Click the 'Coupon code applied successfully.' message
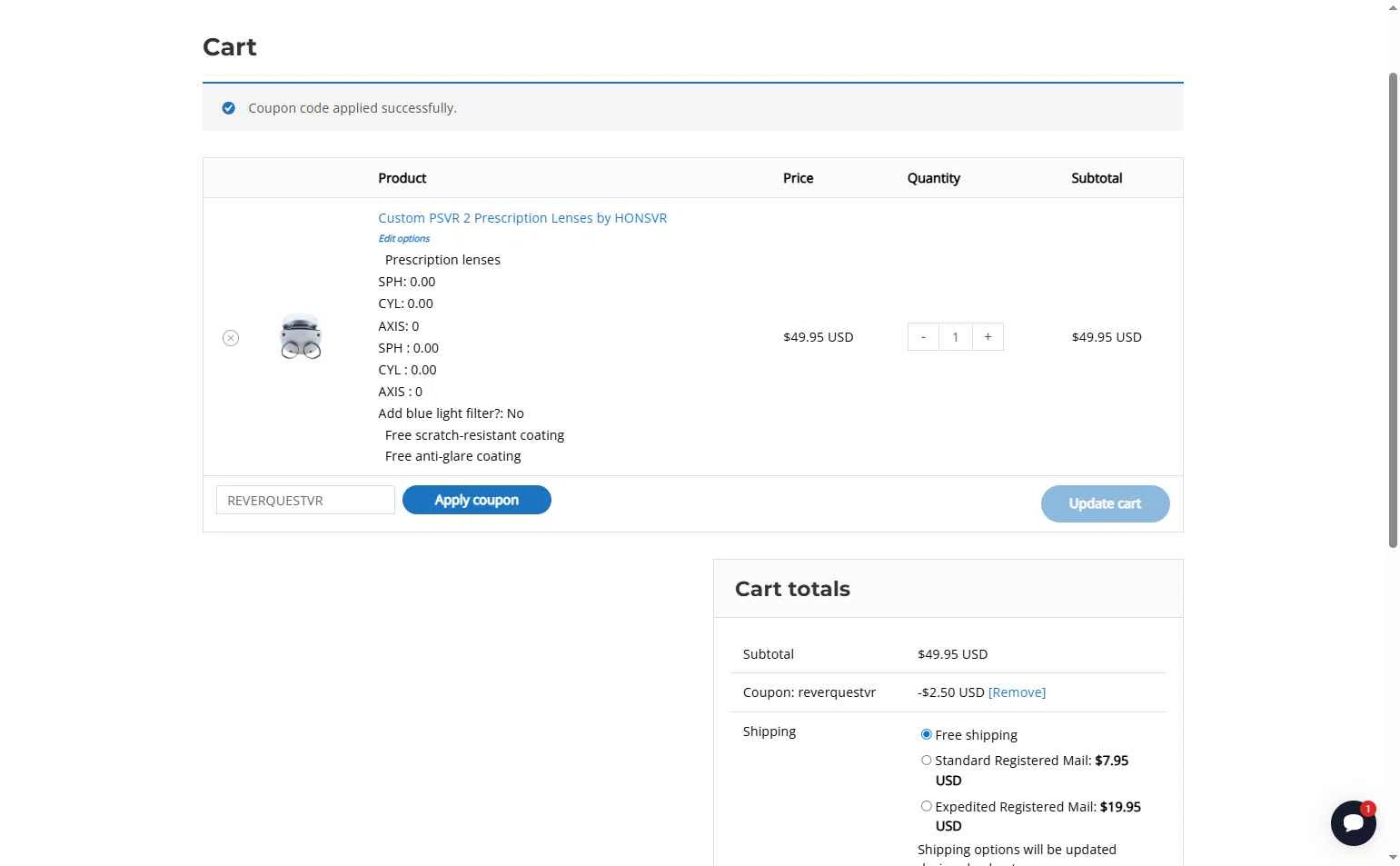1400x866 pixels. pos(352,108)
